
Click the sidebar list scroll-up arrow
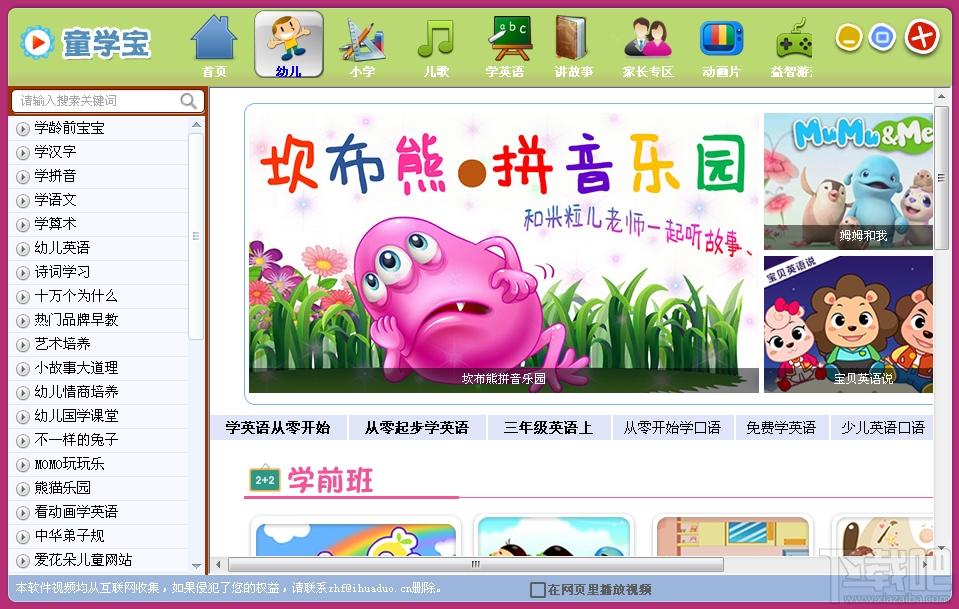coord(196,125)
